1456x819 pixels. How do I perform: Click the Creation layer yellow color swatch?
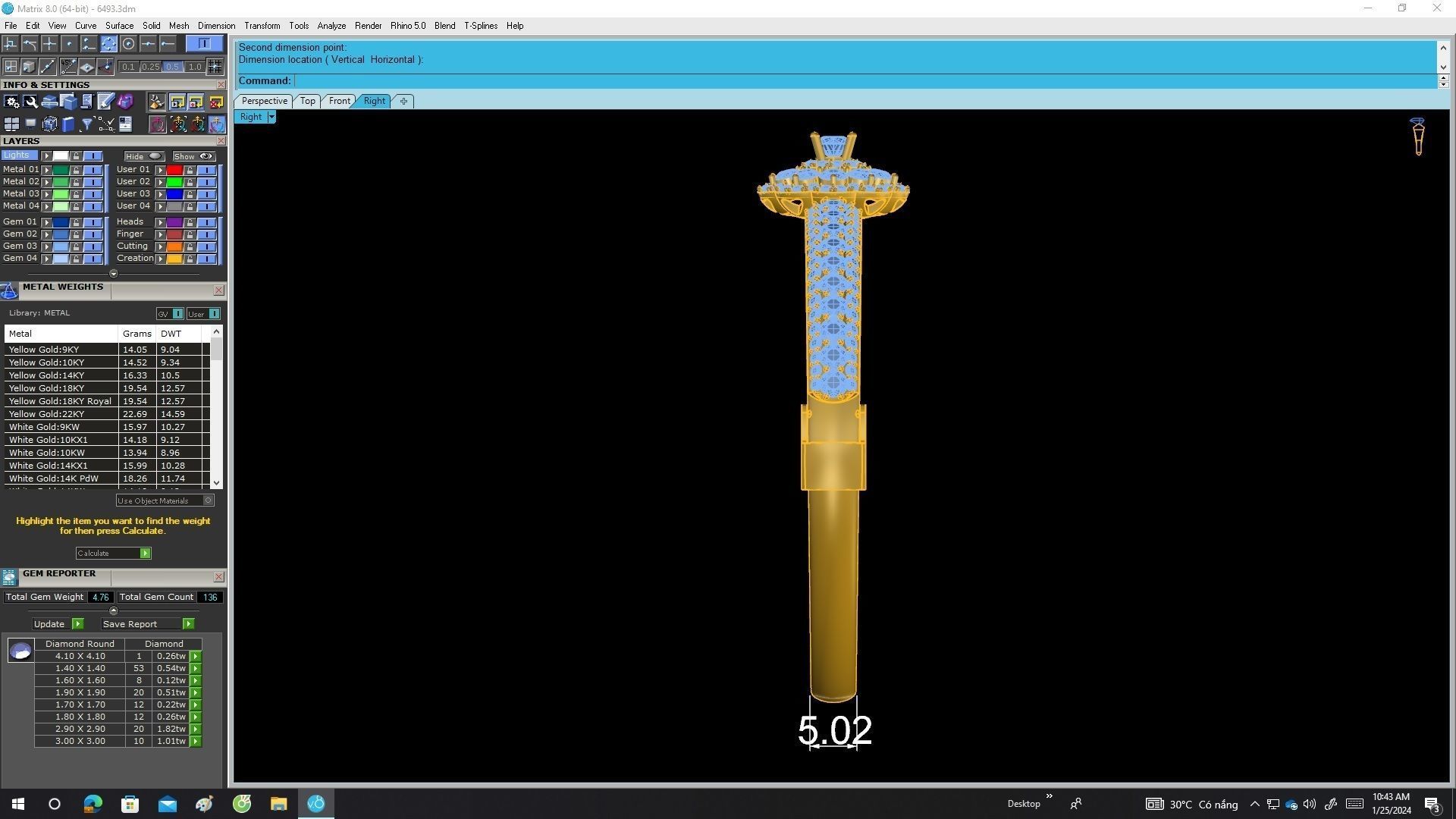[174, 259]
